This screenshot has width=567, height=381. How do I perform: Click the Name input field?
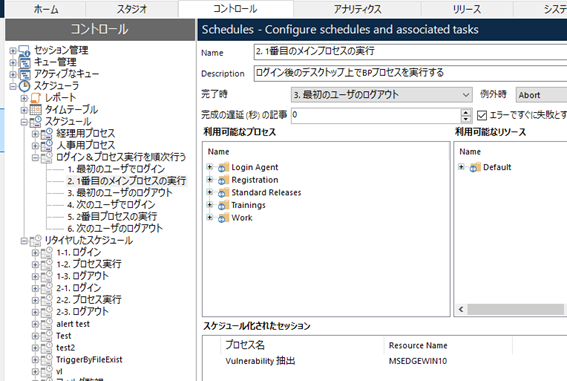(x=410, y=52)
